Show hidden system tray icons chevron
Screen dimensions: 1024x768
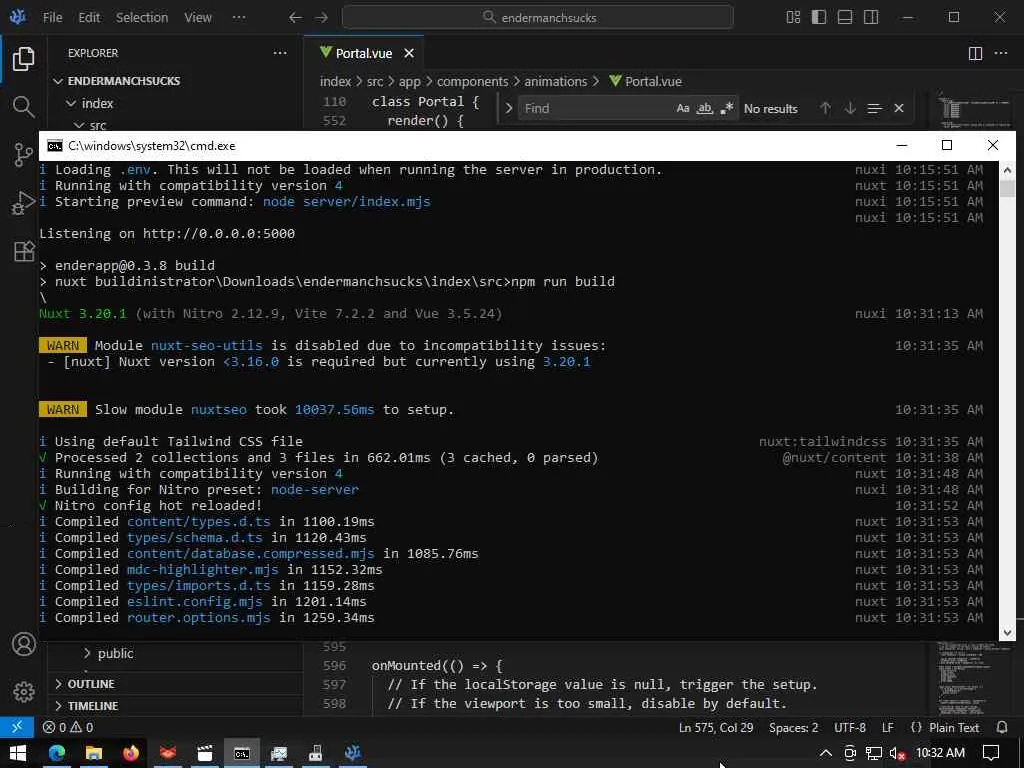coord(825,753)
